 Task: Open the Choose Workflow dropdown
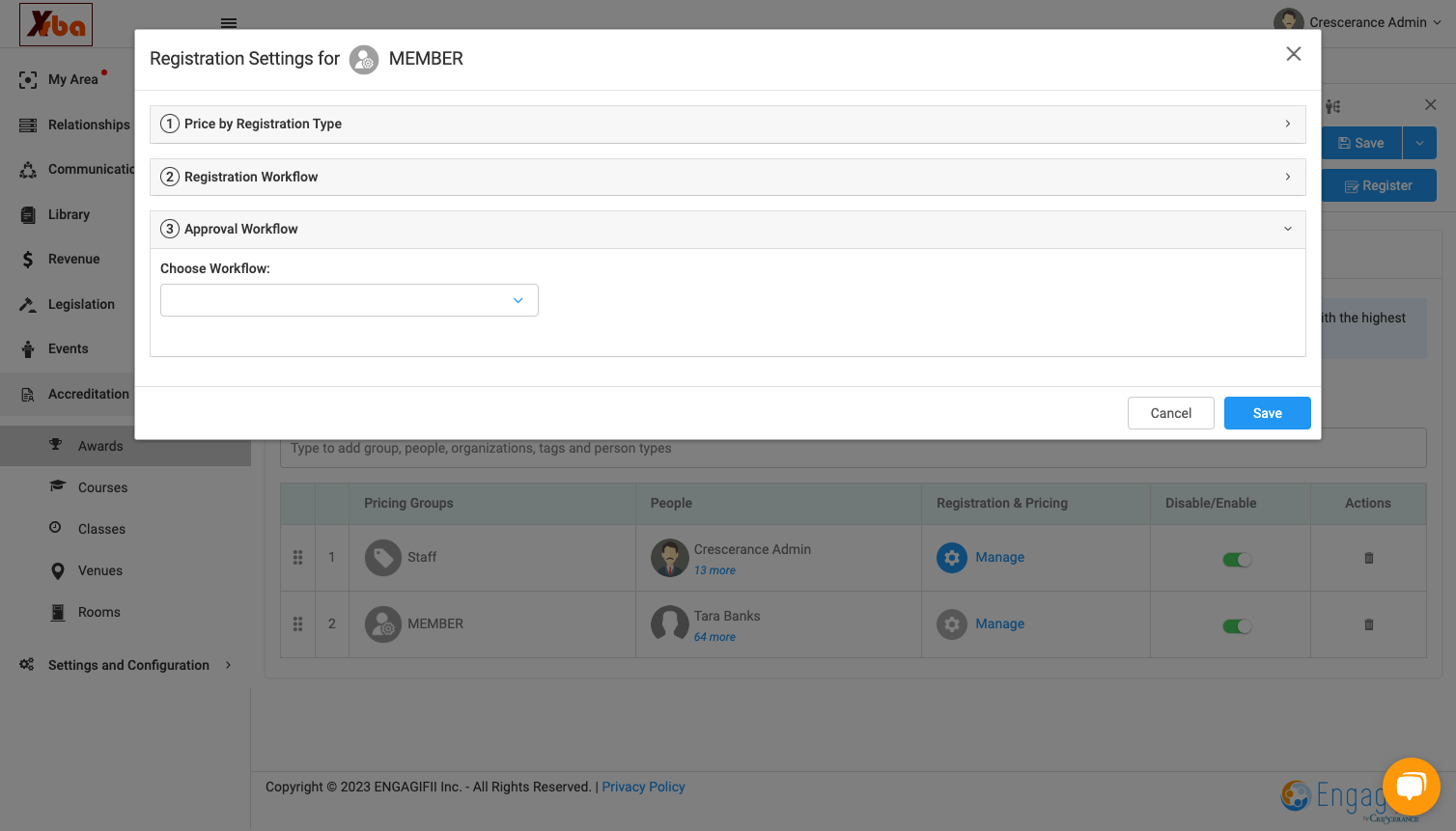click(x=350, y=300)
